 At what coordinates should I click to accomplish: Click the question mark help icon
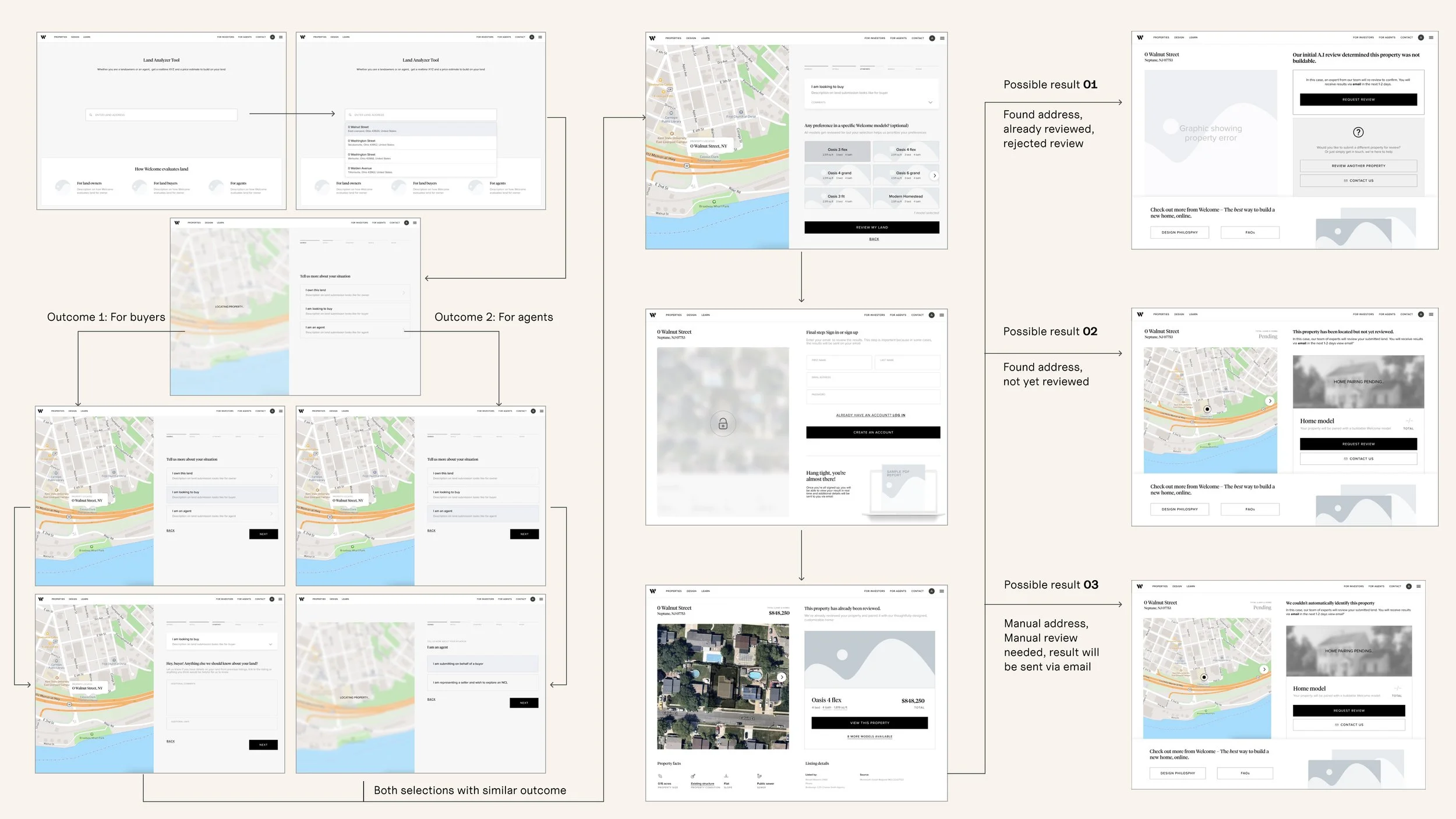click(x=1358, y=132)
